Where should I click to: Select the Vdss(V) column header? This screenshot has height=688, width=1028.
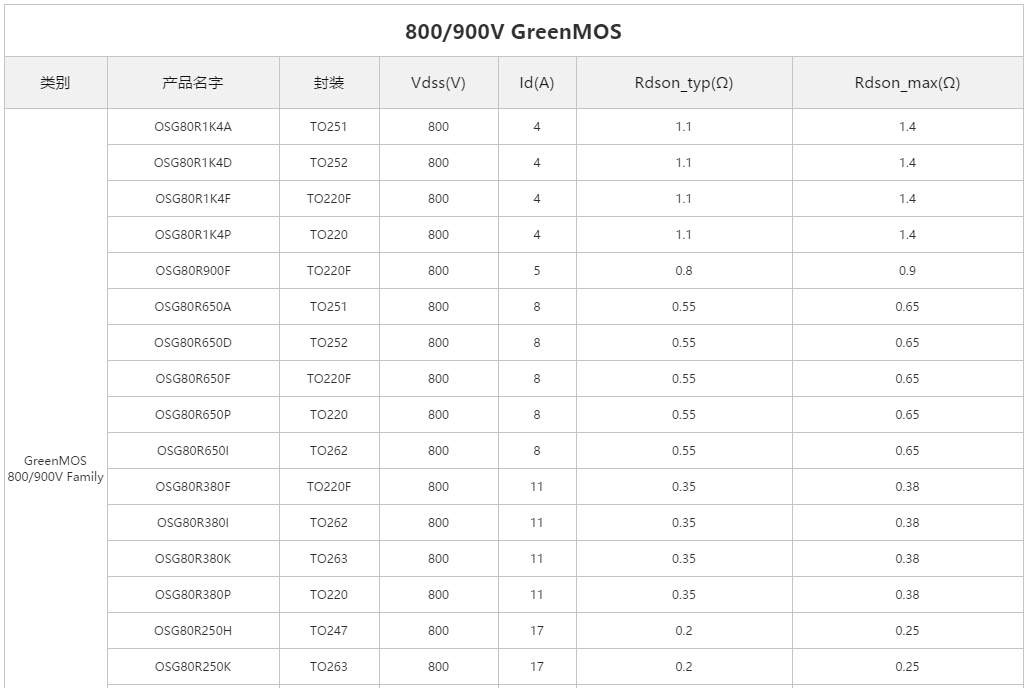point(438,83)
